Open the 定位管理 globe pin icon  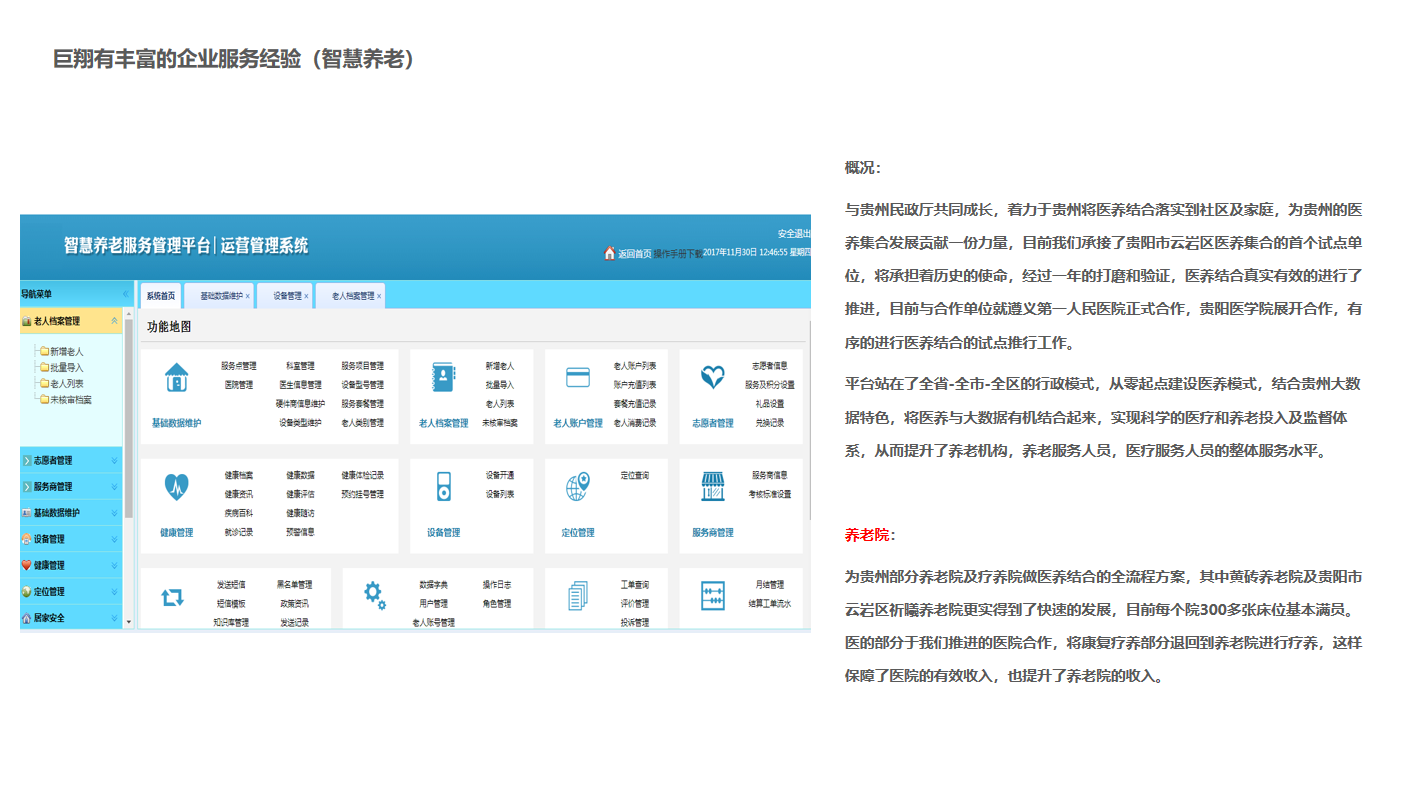point(578,487)
